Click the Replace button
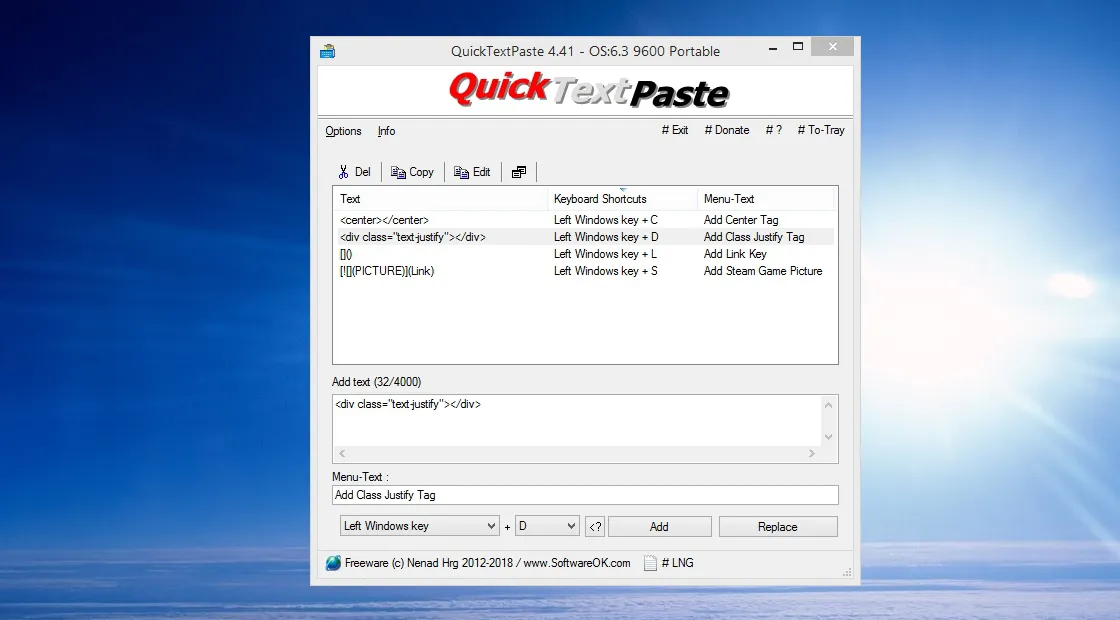 (x=778, y=526)
